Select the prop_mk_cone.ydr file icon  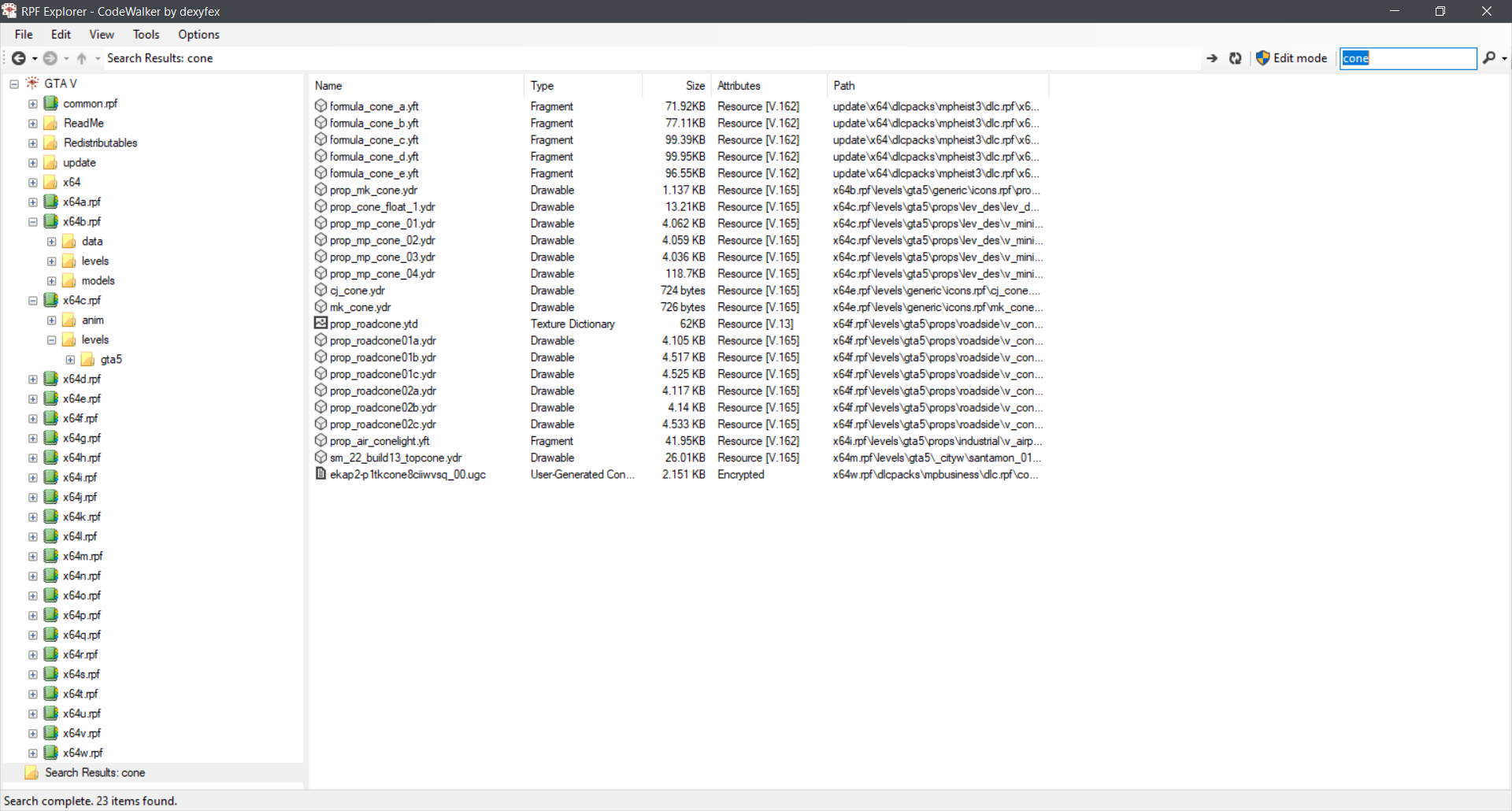coord(321,189)
